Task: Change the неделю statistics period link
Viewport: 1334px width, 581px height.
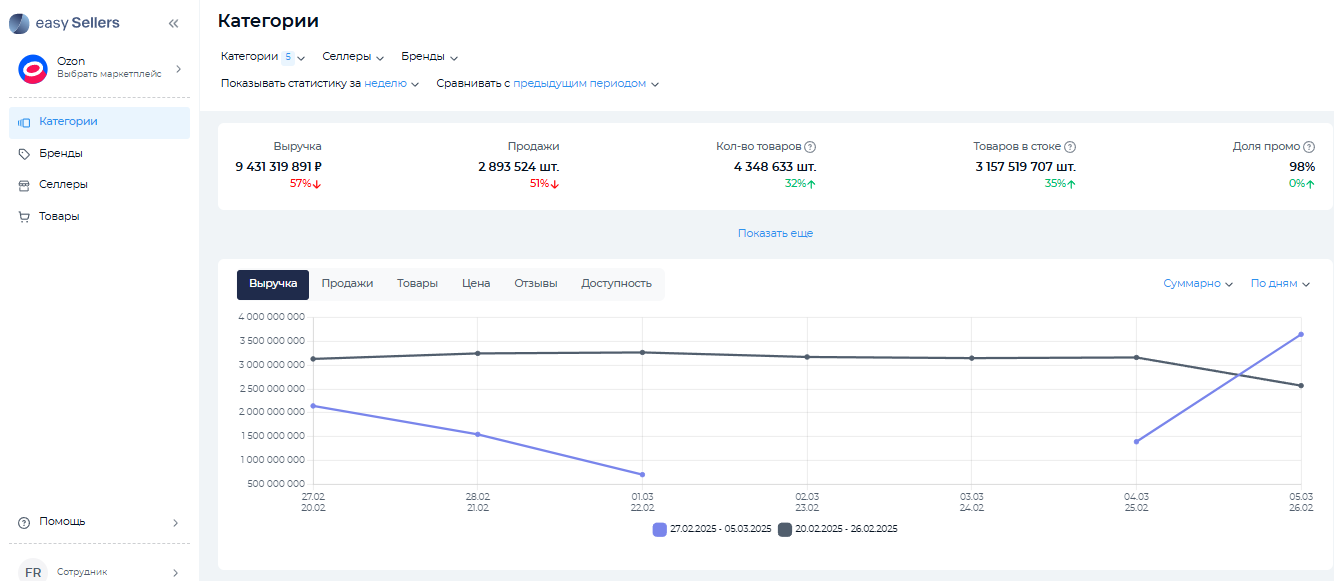Action: pos(390,84)
